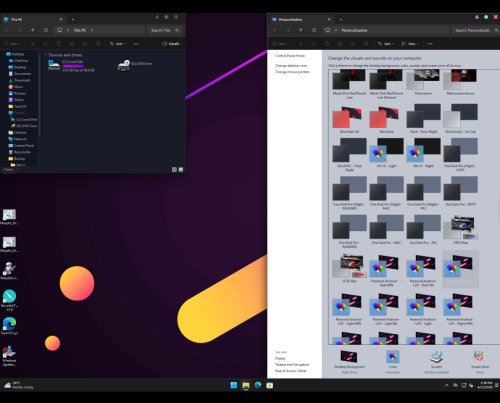
Task: Add a new tab in Personalization window
Action: (341, 20)
